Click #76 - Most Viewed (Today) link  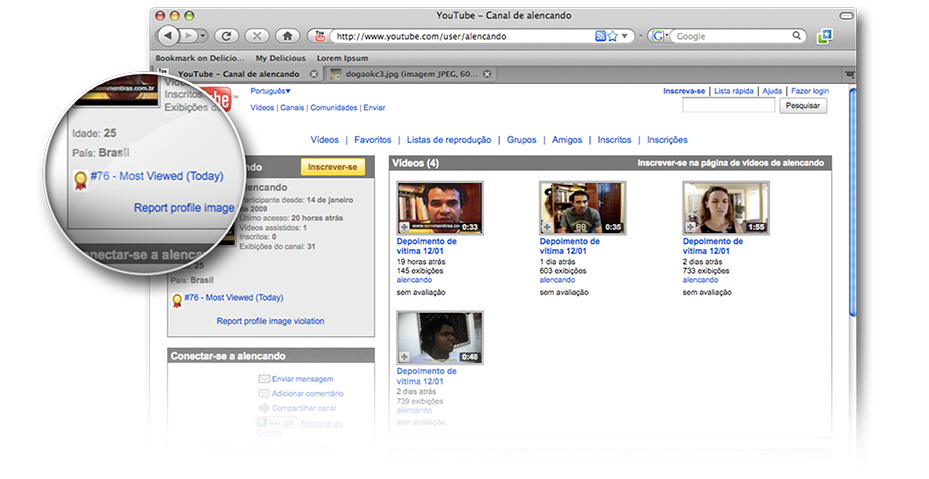[233, 298]
